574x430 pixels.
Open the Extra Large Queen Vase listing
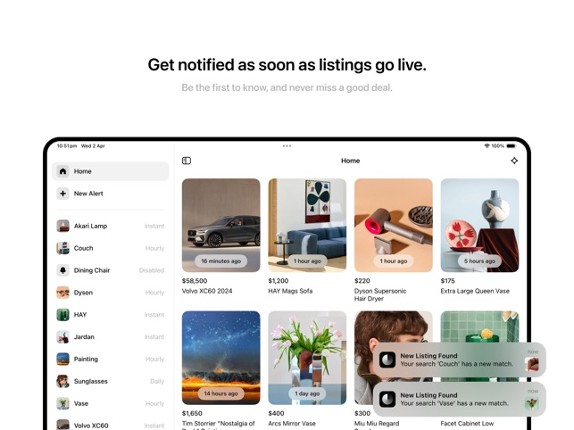[480, 225]
